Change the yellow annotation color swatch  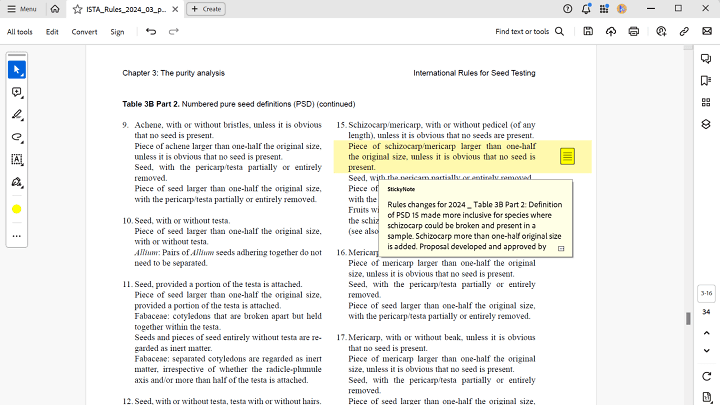[17, 209]
